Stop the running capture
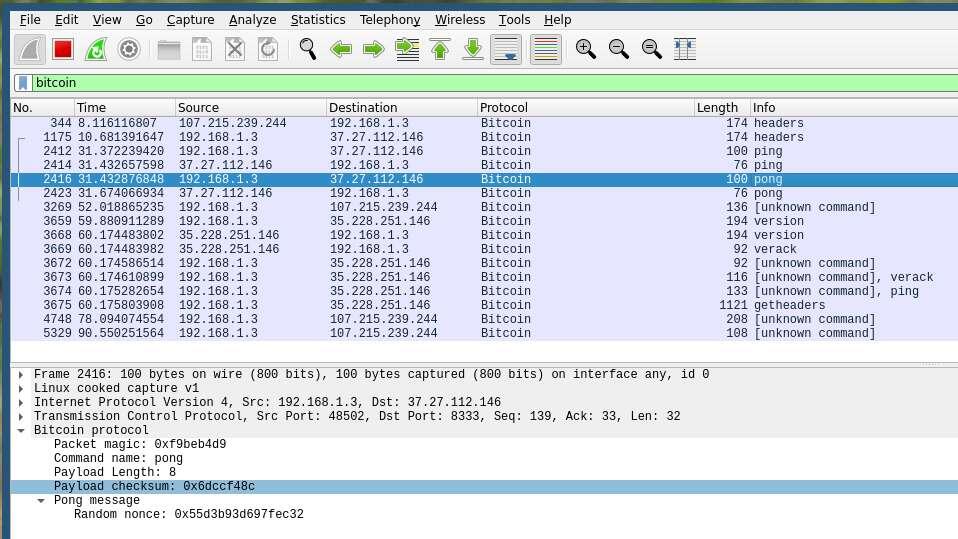 63,50
